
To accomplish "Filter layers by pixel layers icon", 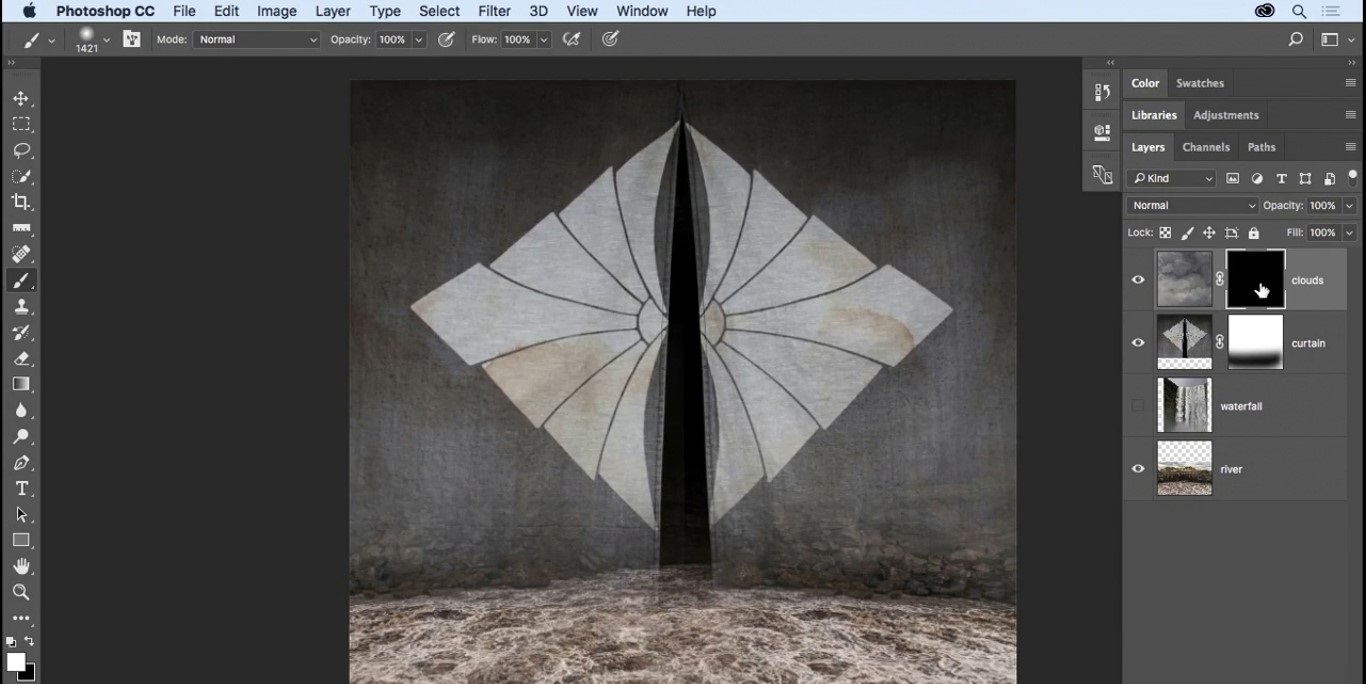I will click(x=1233, y=179).
